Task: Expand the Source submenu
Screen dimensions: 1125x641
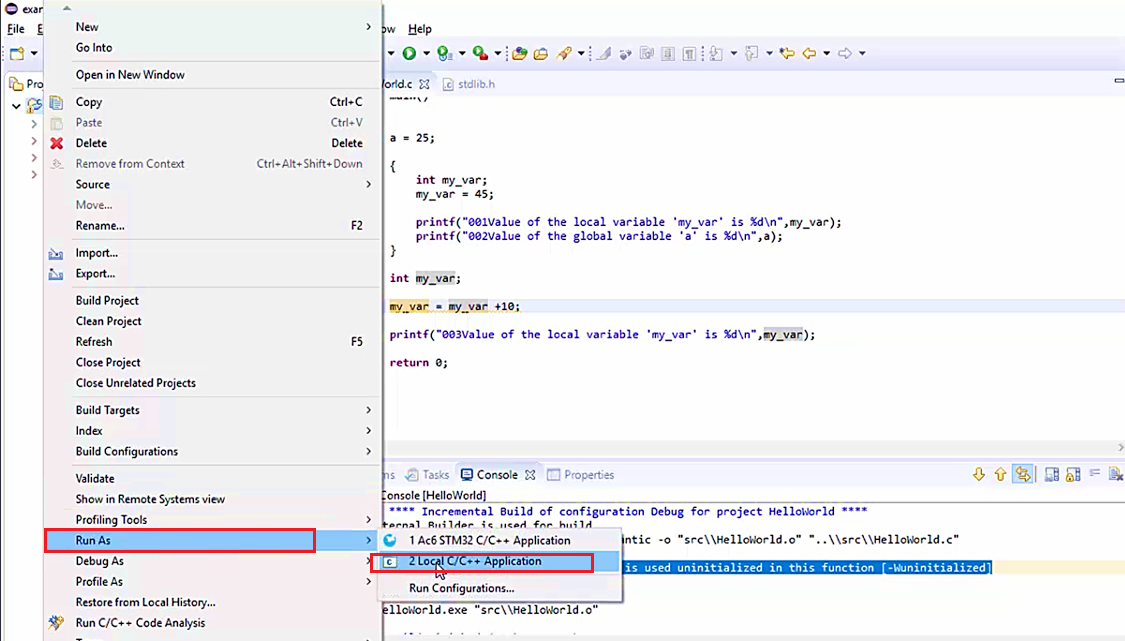Action: click(213, 184)
